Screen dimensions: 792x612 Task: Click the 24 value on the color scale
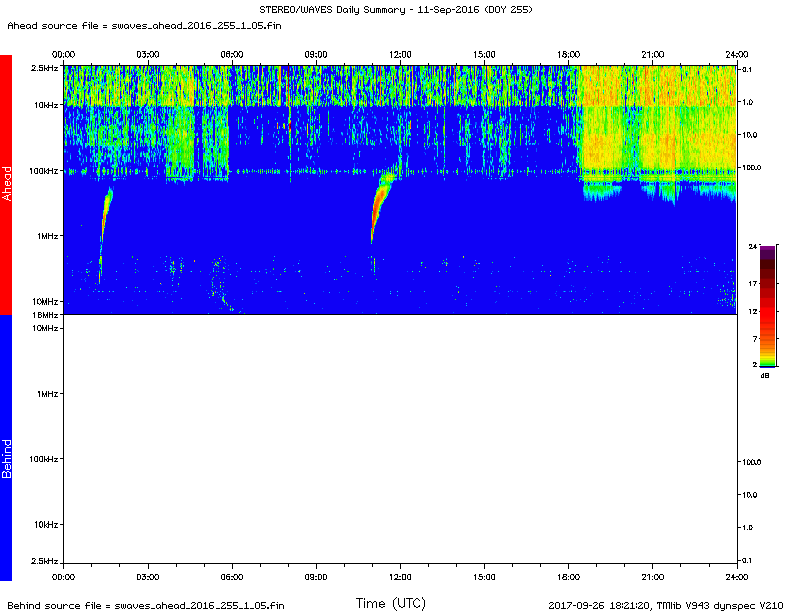click(x=752, y=245)
